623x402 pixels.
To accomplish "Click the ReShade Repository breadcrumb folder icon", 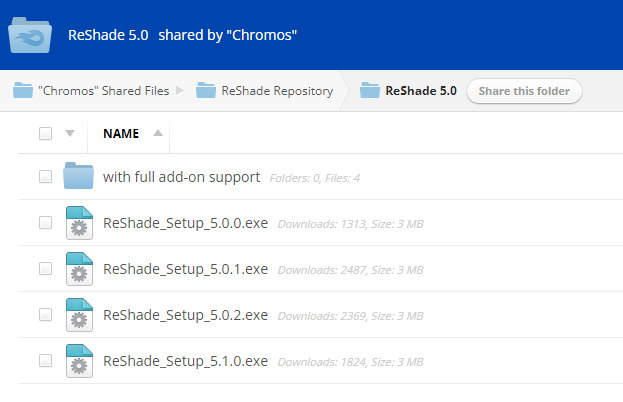I will (206, 91).
